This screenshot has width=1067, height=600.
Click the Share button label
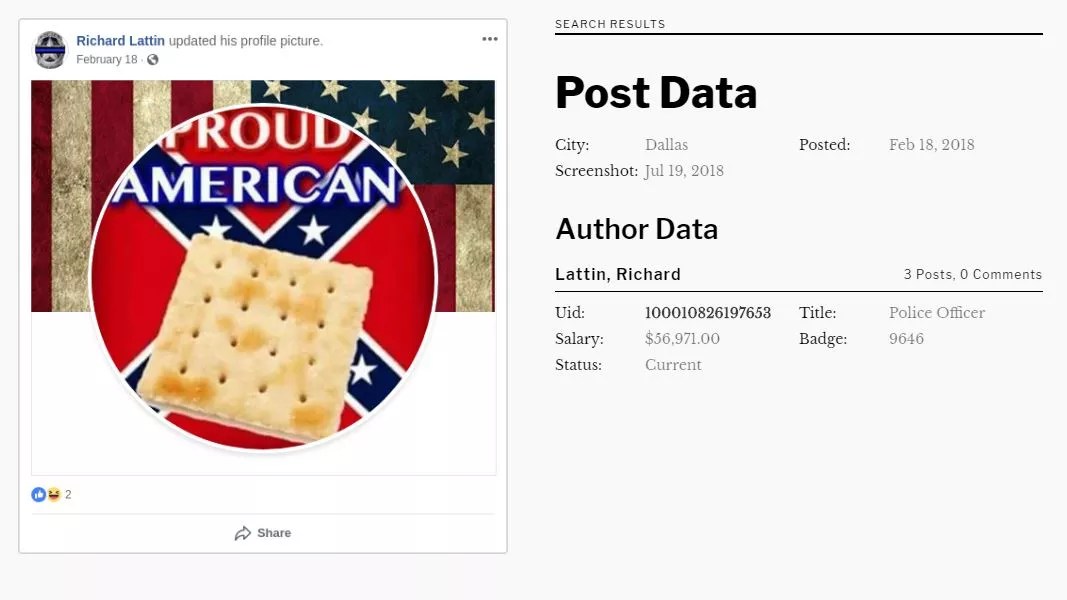(273, 533)
